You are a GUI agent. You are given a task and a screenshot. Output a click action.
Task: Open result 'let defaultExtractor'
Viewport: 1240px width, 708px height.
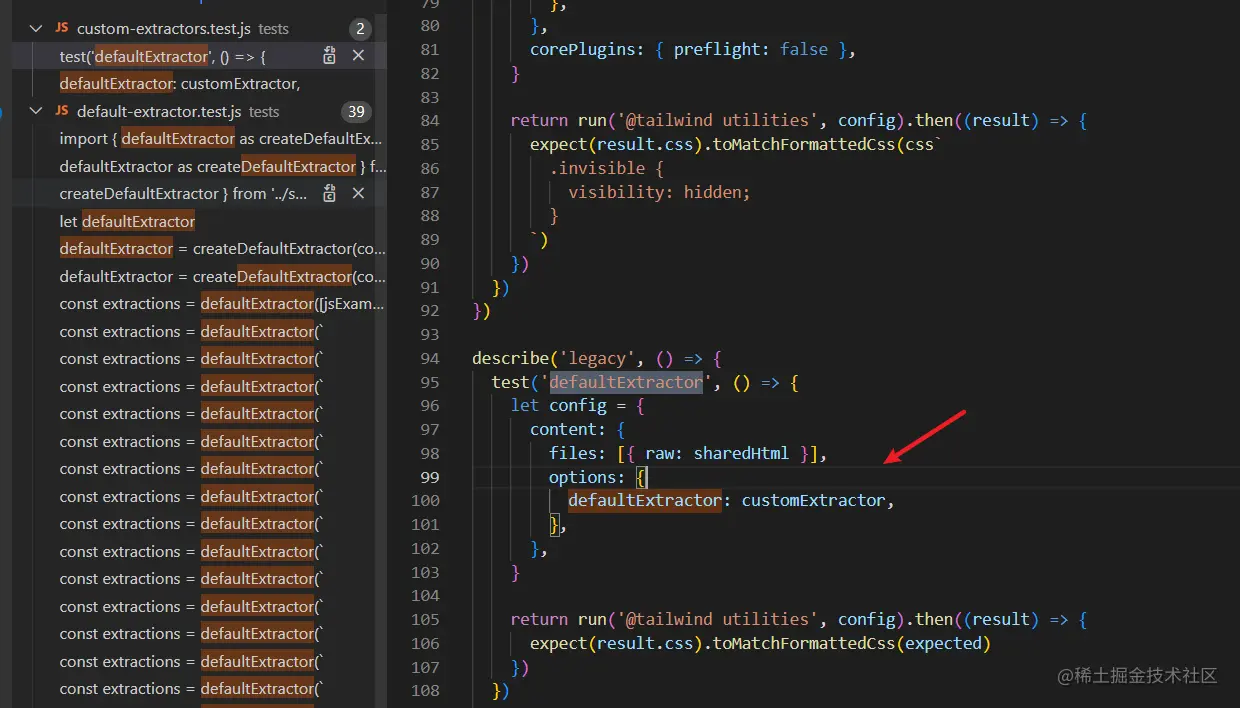127,221
